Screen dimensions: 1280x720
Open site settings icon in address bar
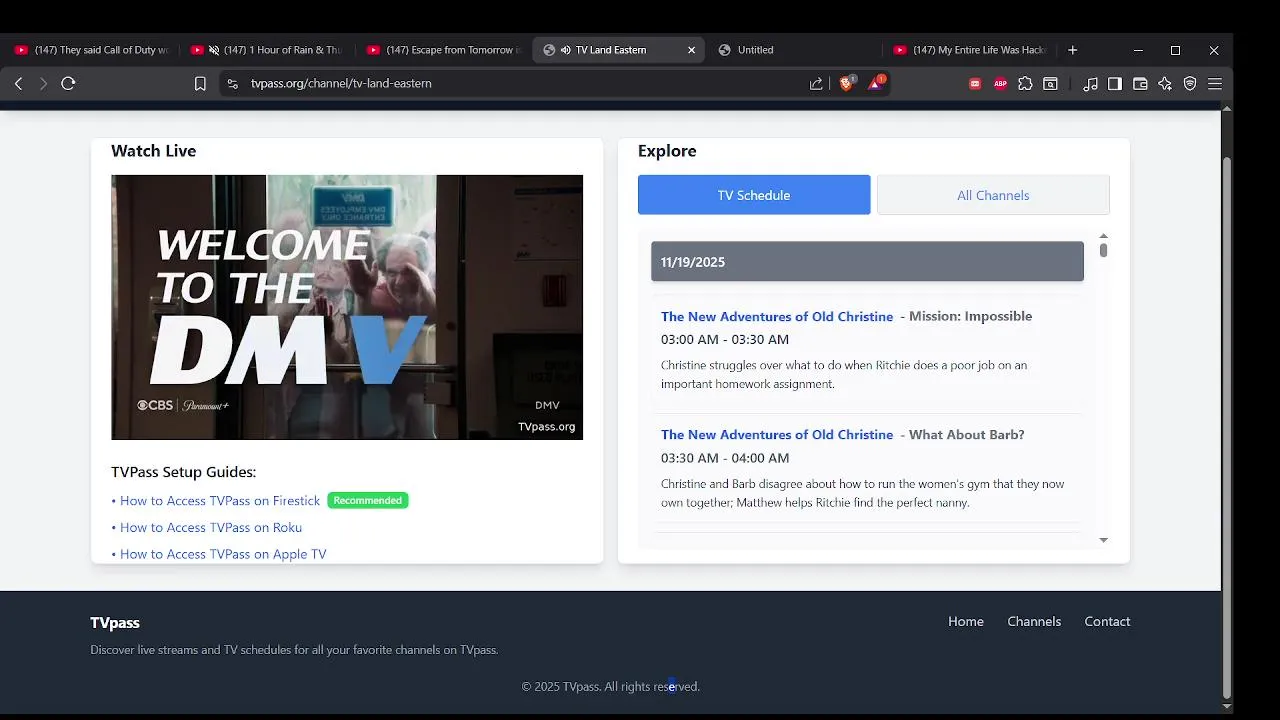[x=232, y=84]
